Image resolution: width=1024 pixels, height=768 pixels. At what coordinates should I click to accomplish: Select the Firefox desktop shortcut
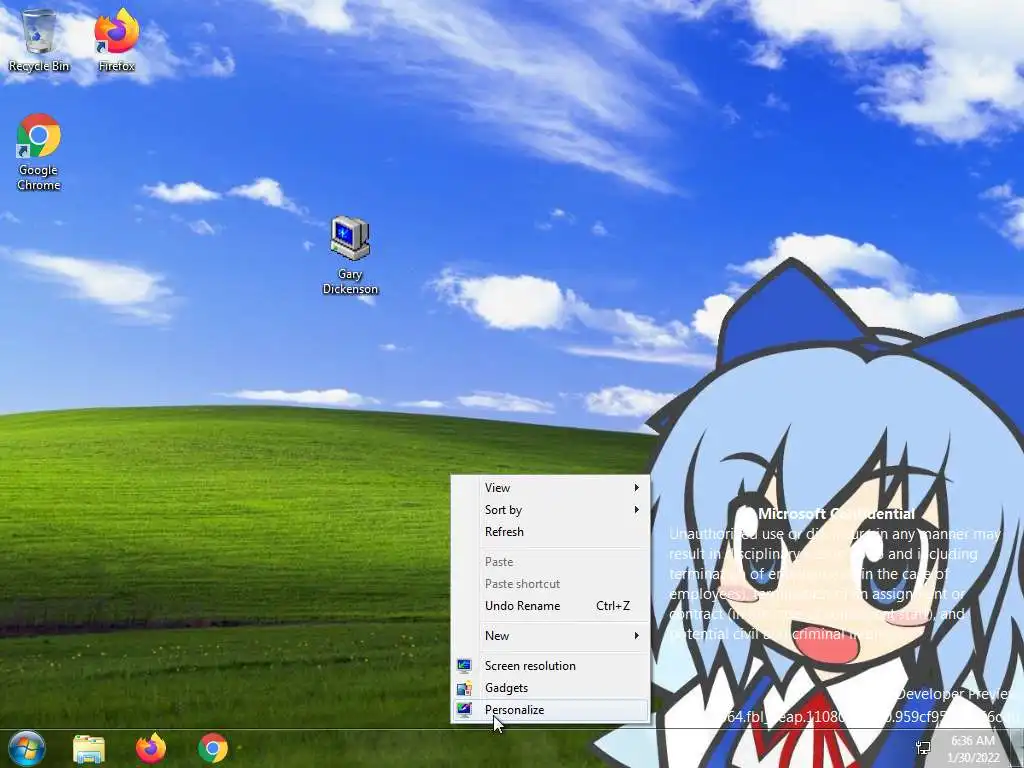pos(117,40)
